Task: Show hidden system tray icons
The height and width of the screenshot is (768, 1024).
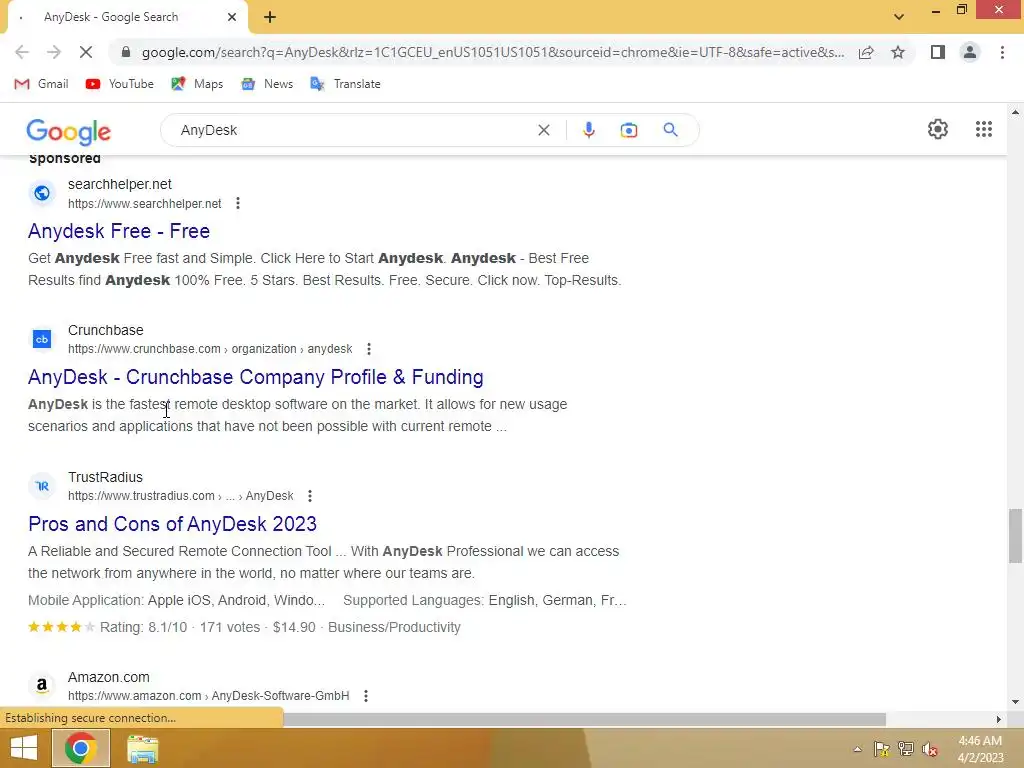Action: coord(857,749)
